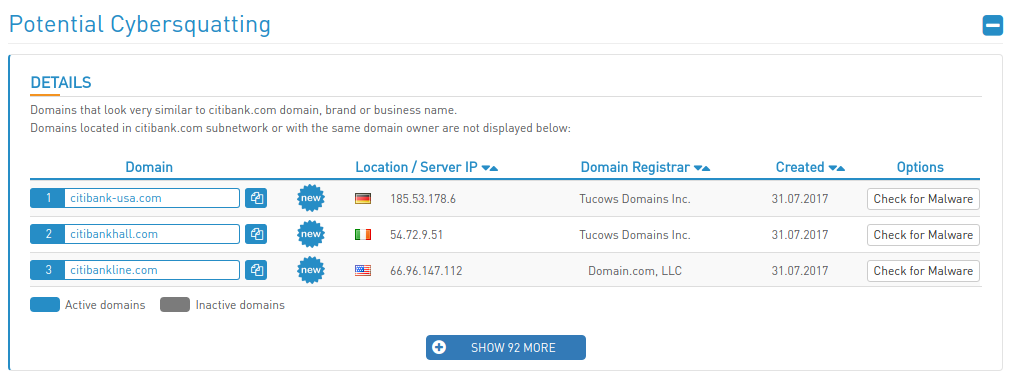Show 92 more domains
This screenshot has width=1014, height=386.
[x=506, y=347]
